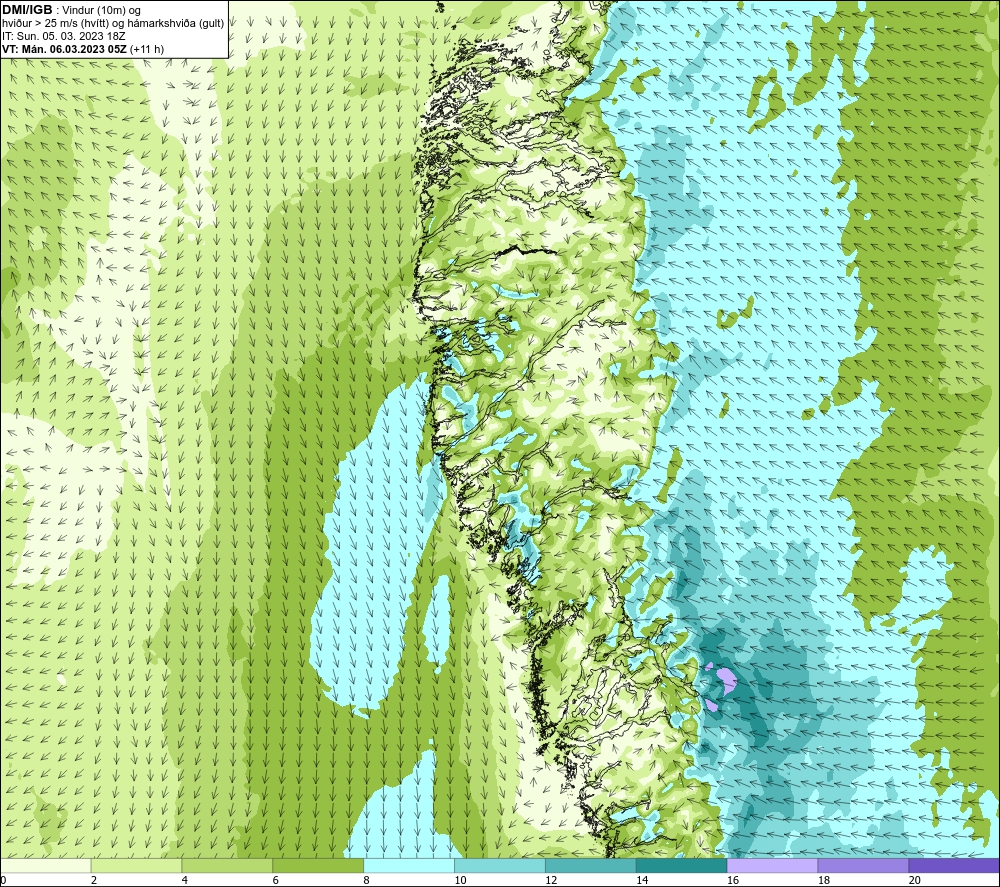1000x887 pixels.
Task: Click the '2' legend scale value
Action: 94,880
